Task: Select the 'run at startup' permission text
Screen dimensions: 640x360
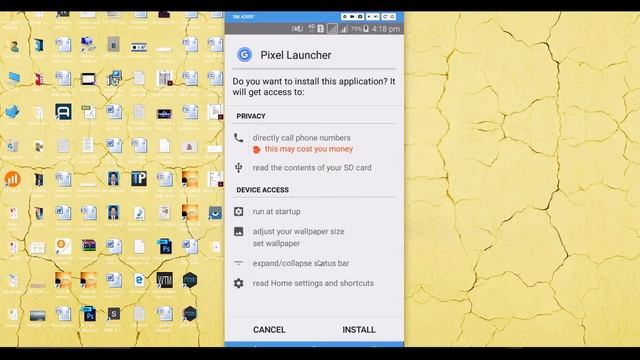Action: 276,211
